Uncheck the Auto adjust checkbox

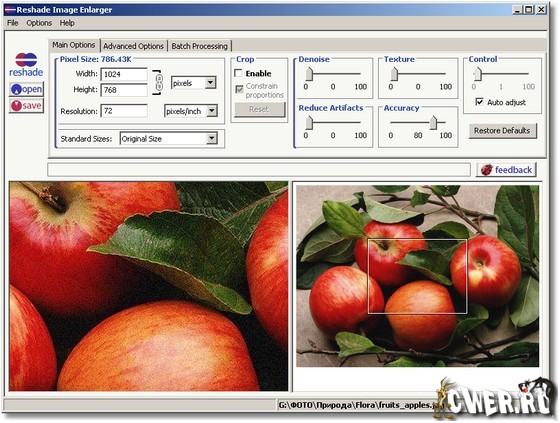click(x=480, y=102)
